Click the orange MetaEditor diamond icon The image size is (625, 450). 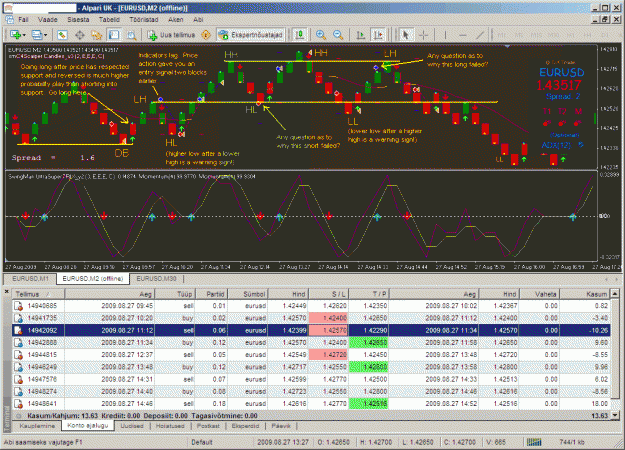click(x=206, y=35)
